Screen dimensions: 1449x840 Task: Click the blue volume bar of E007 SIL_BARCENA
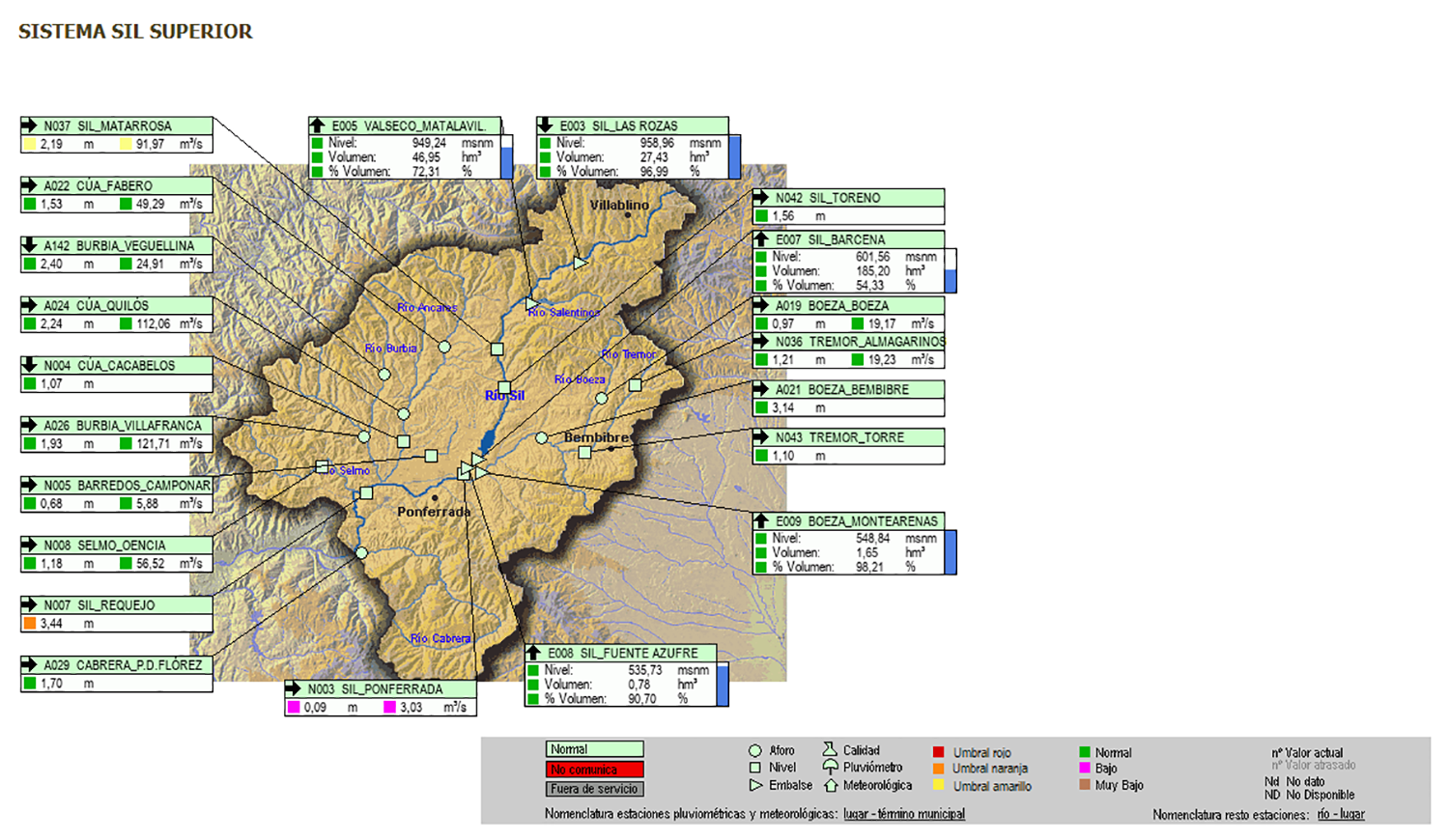coord(951,281)
